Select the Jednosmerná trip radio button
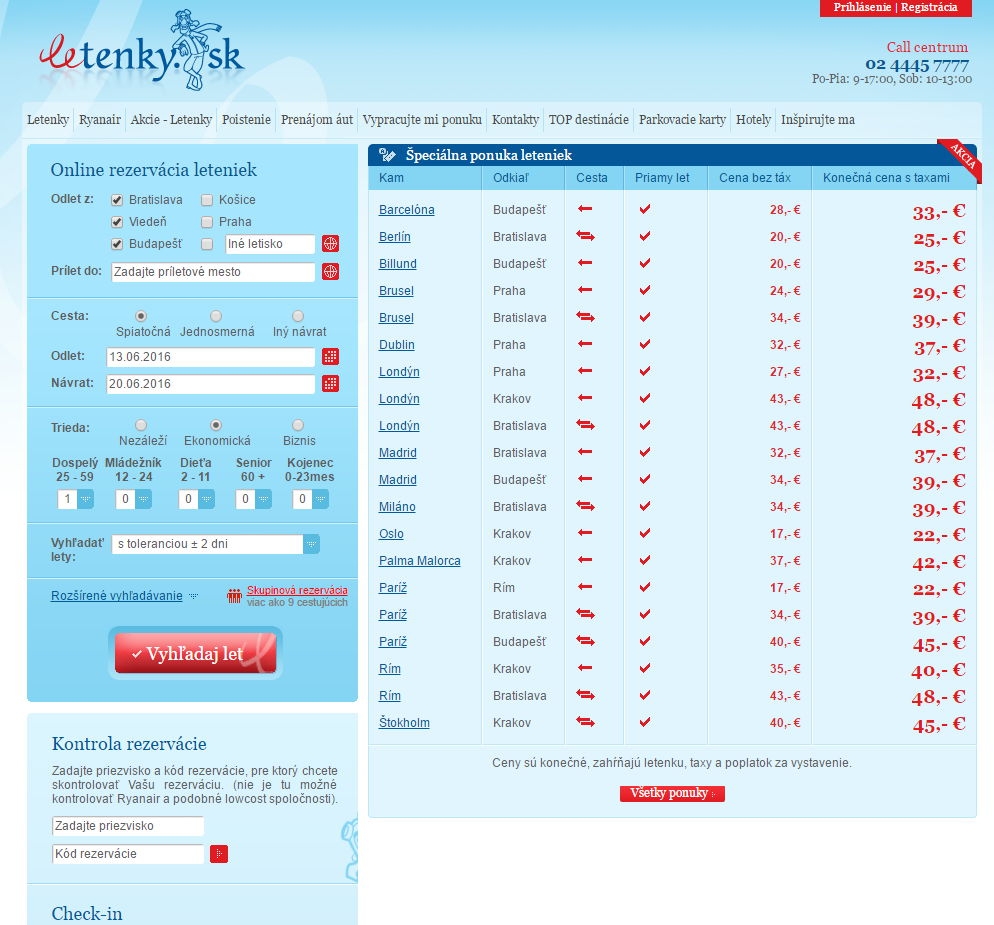 click(x=215, y=316)
